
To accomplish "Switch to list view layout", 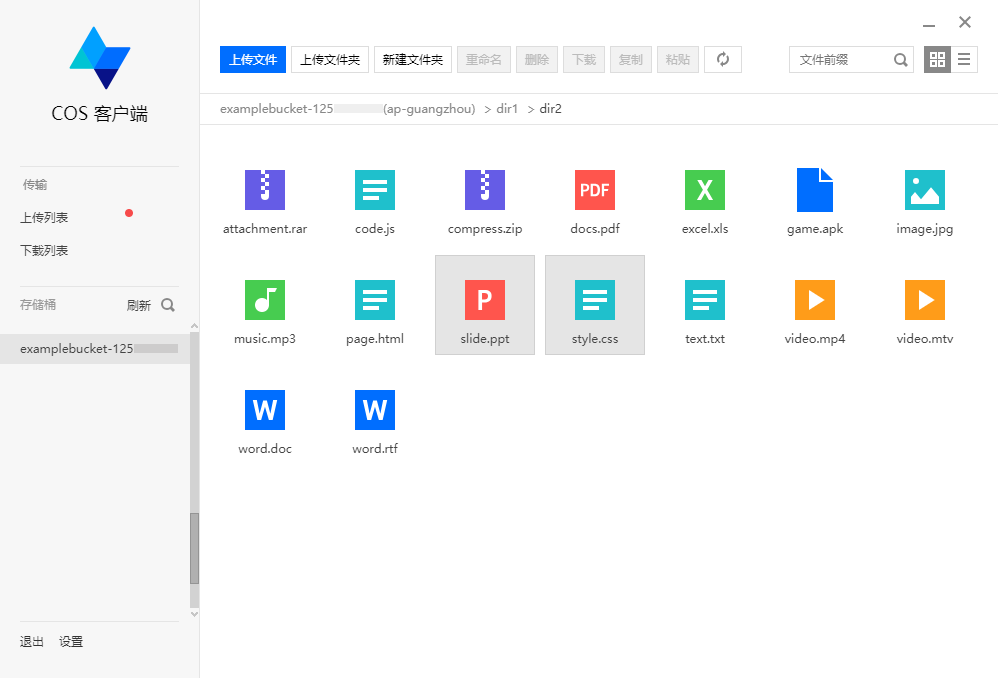I will [x=964, y=59].
